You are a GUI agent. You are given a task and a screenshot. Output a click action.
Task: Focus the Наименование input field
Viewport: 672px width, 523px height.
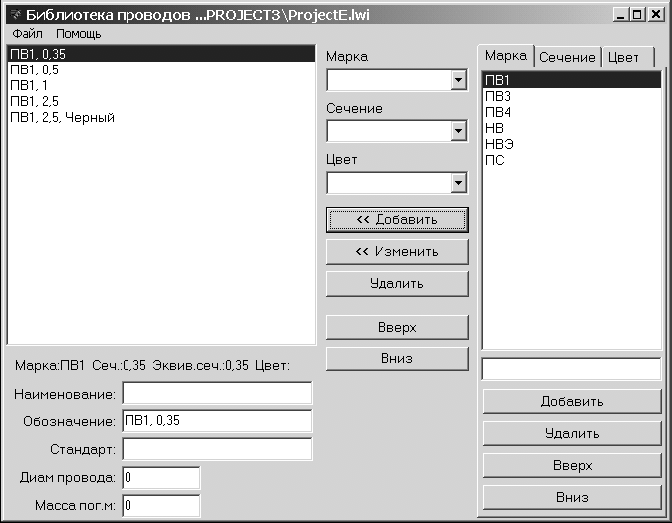pos(217,393)
